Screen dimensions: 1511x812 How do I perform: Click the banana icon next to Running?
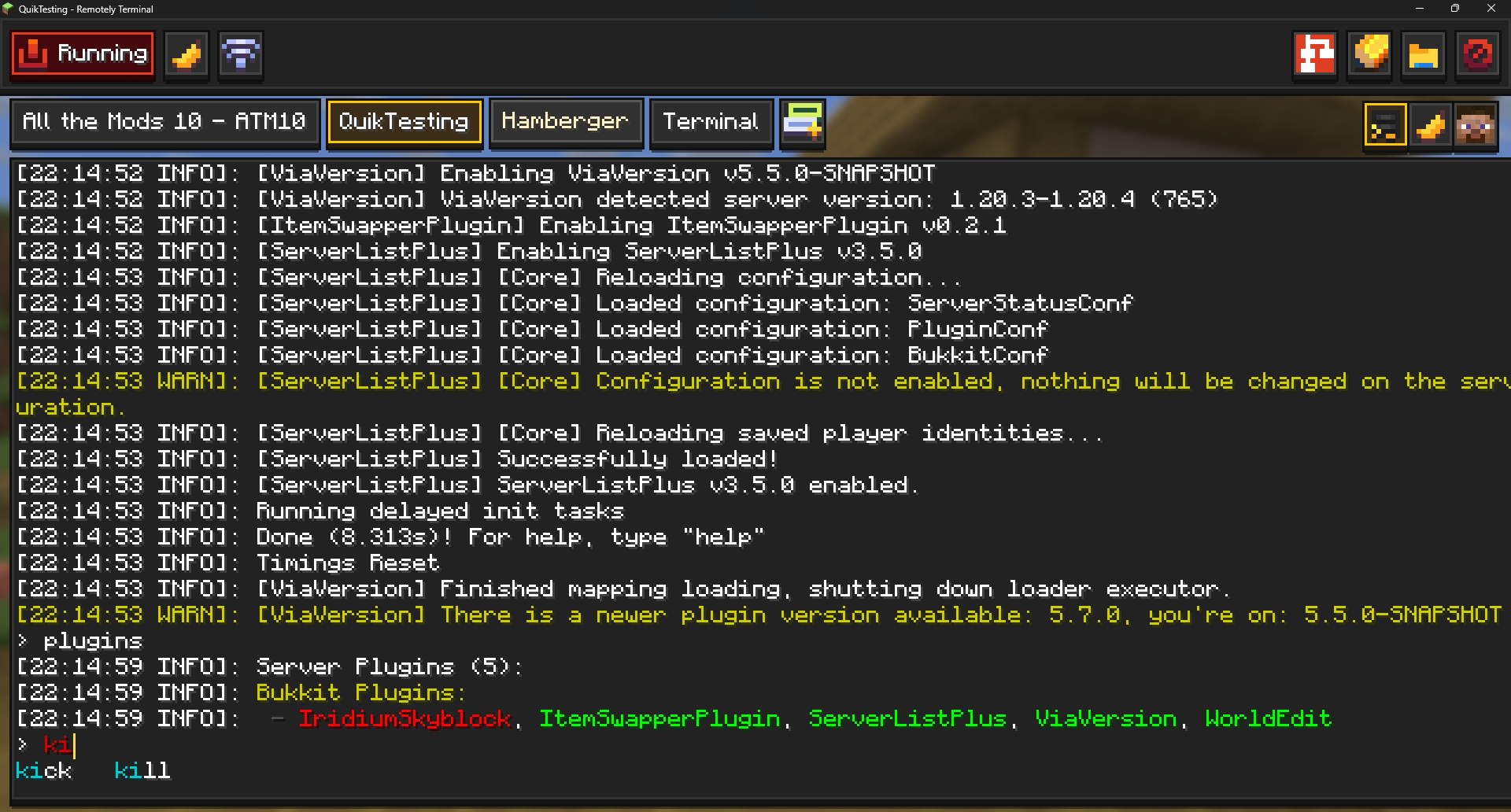187,54
